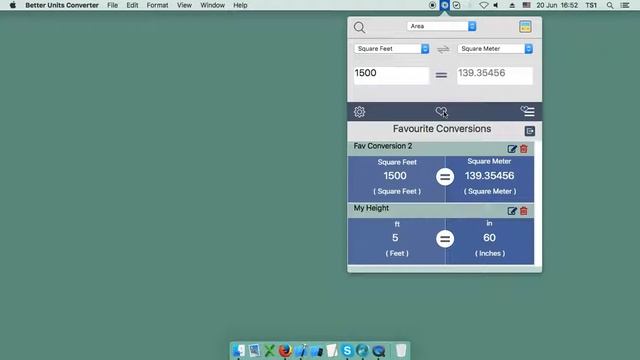The width and height of the screenshot is (640, 360).
Task: Delete the Fav Conversion 2 entry
Action: (x=524, y=149)
